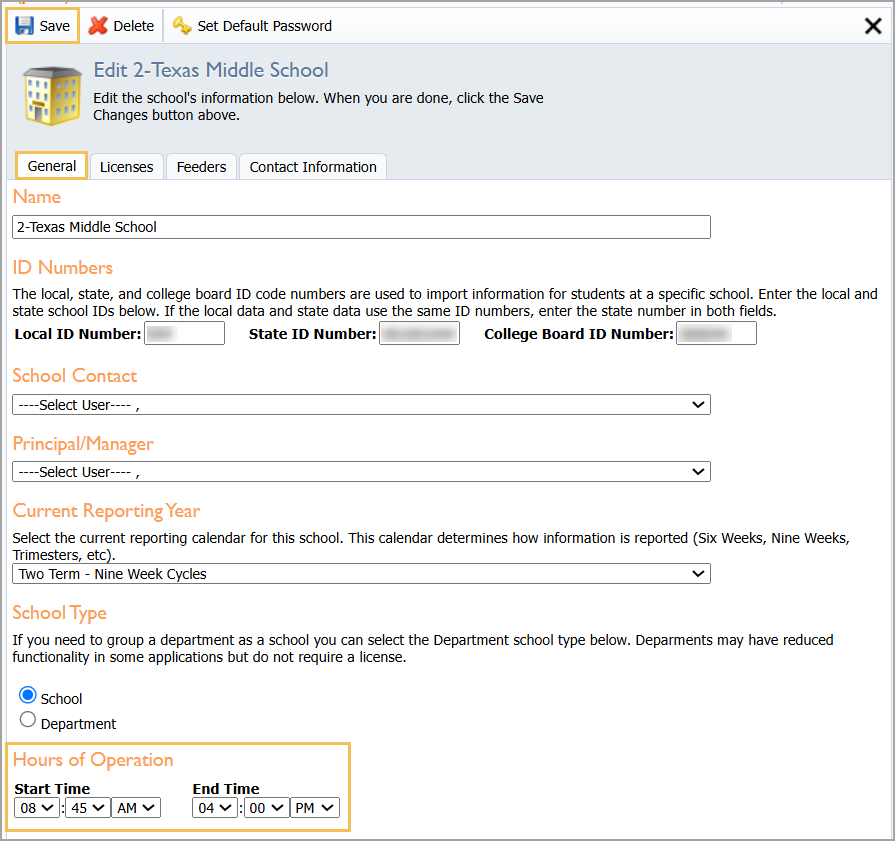The width and height of the screenshot is (895, 841).
Task: Click the Save button label
Action: point(54,26)
